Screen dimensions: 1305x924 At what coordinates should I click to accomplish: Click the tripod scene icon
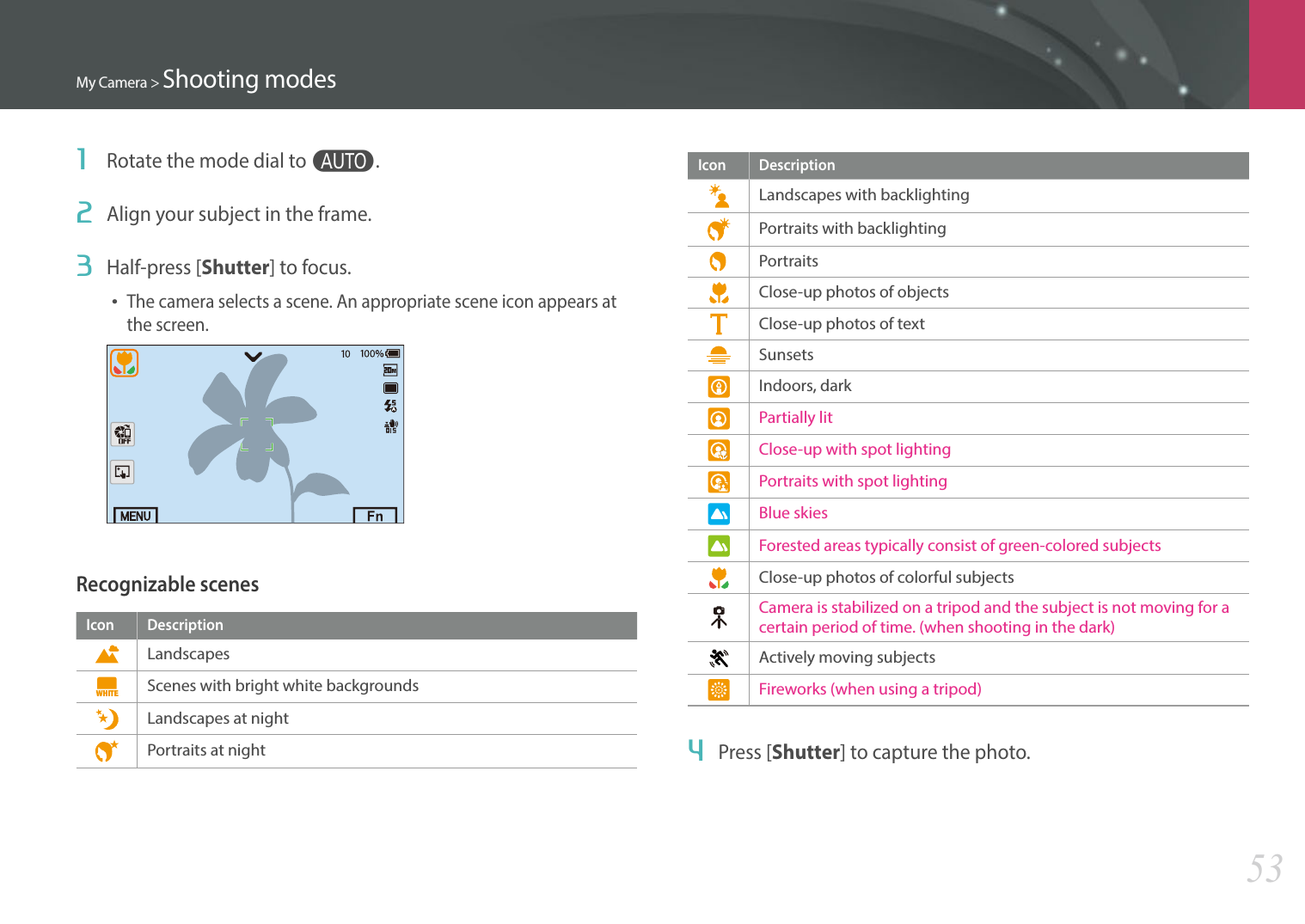tap(719, 617)
